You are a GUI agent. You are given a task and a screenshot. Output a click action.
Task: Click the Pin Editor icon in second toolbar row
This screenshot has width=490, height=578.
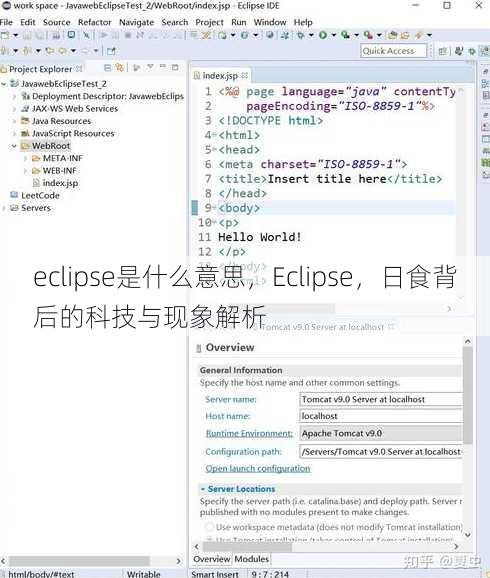pos(111,51)
